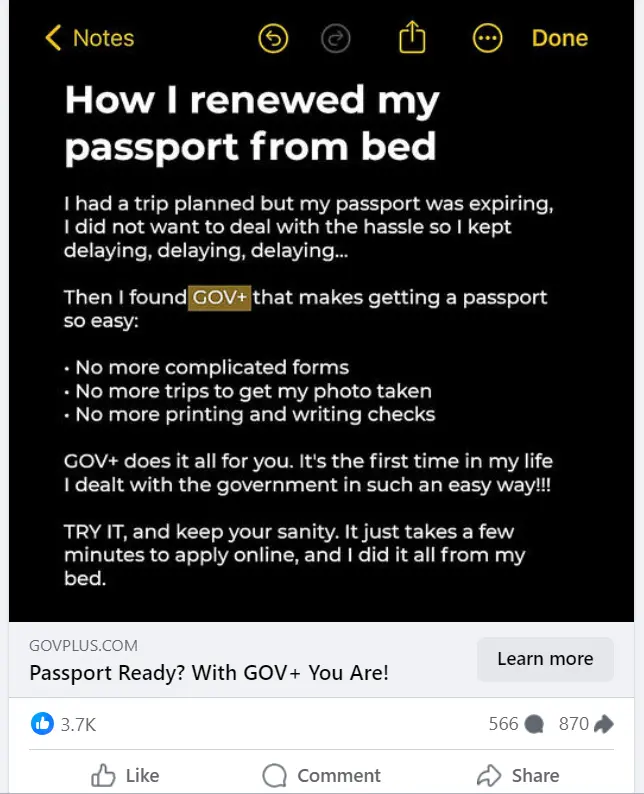Tap Done in the note header
This screenshot has height=794, width=644.
560,38
